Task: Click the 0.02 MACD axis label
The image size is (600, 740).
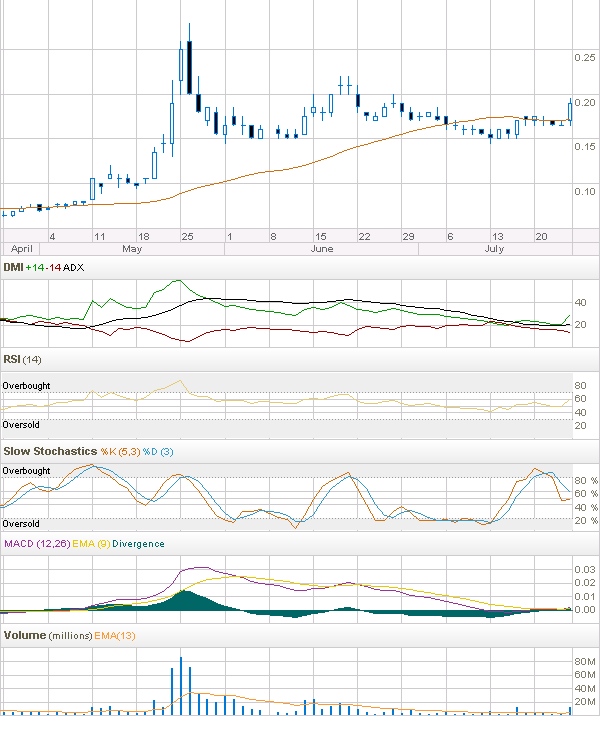Action: [x=585, y=583]
